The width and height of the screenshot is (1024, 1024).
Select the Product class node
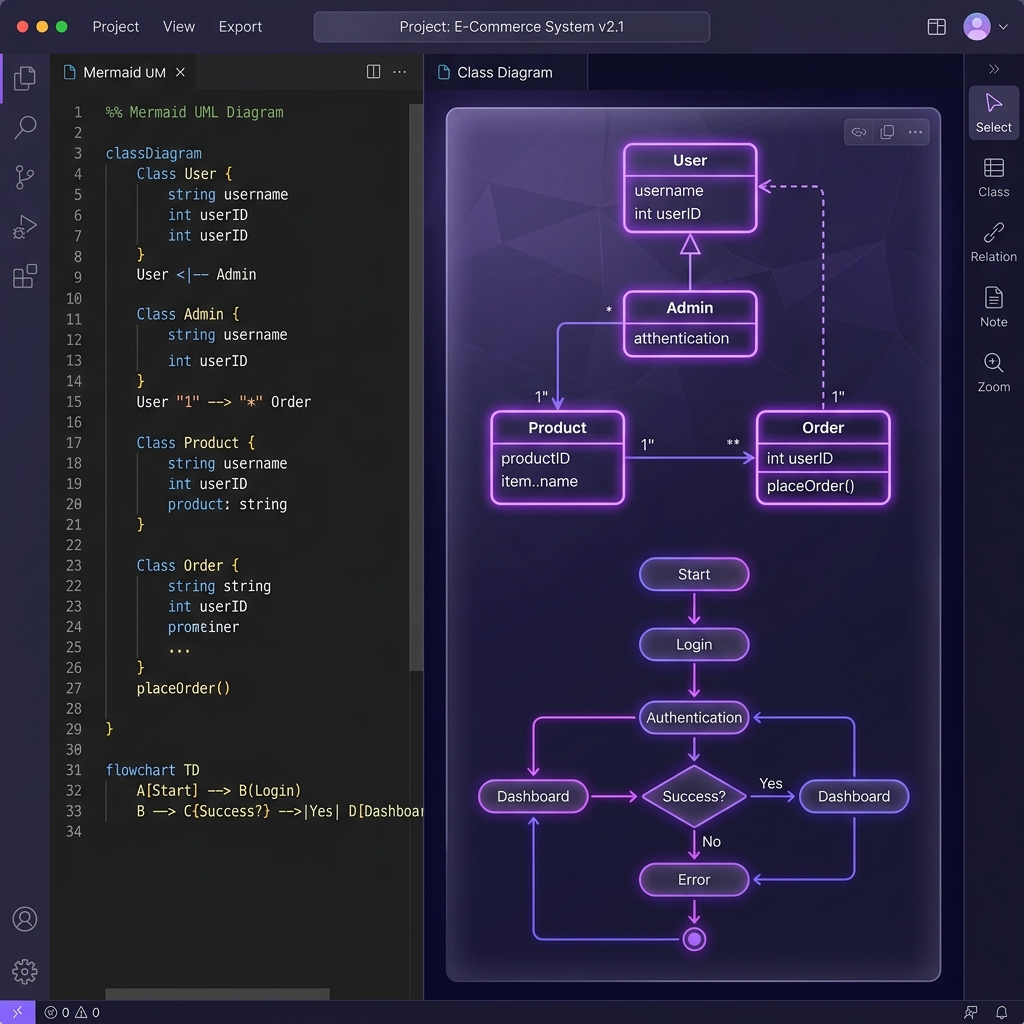coord(557,457)
